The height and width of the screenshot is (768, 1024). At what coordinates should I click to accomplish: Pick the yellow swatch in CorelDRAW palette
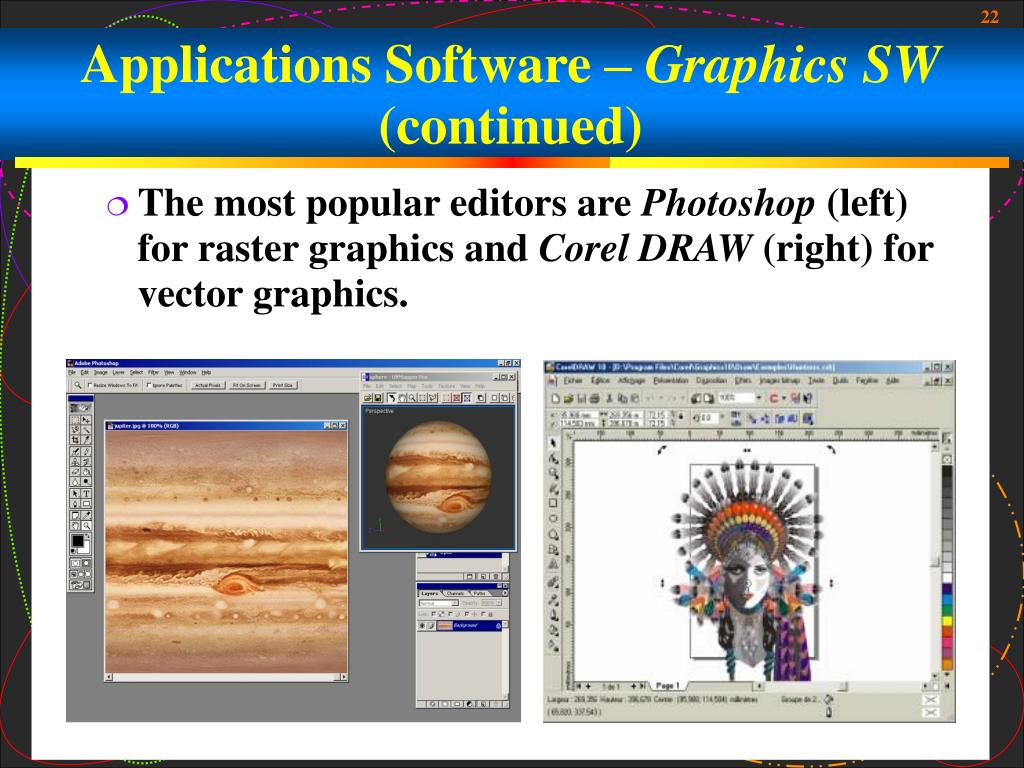[947, 621]
